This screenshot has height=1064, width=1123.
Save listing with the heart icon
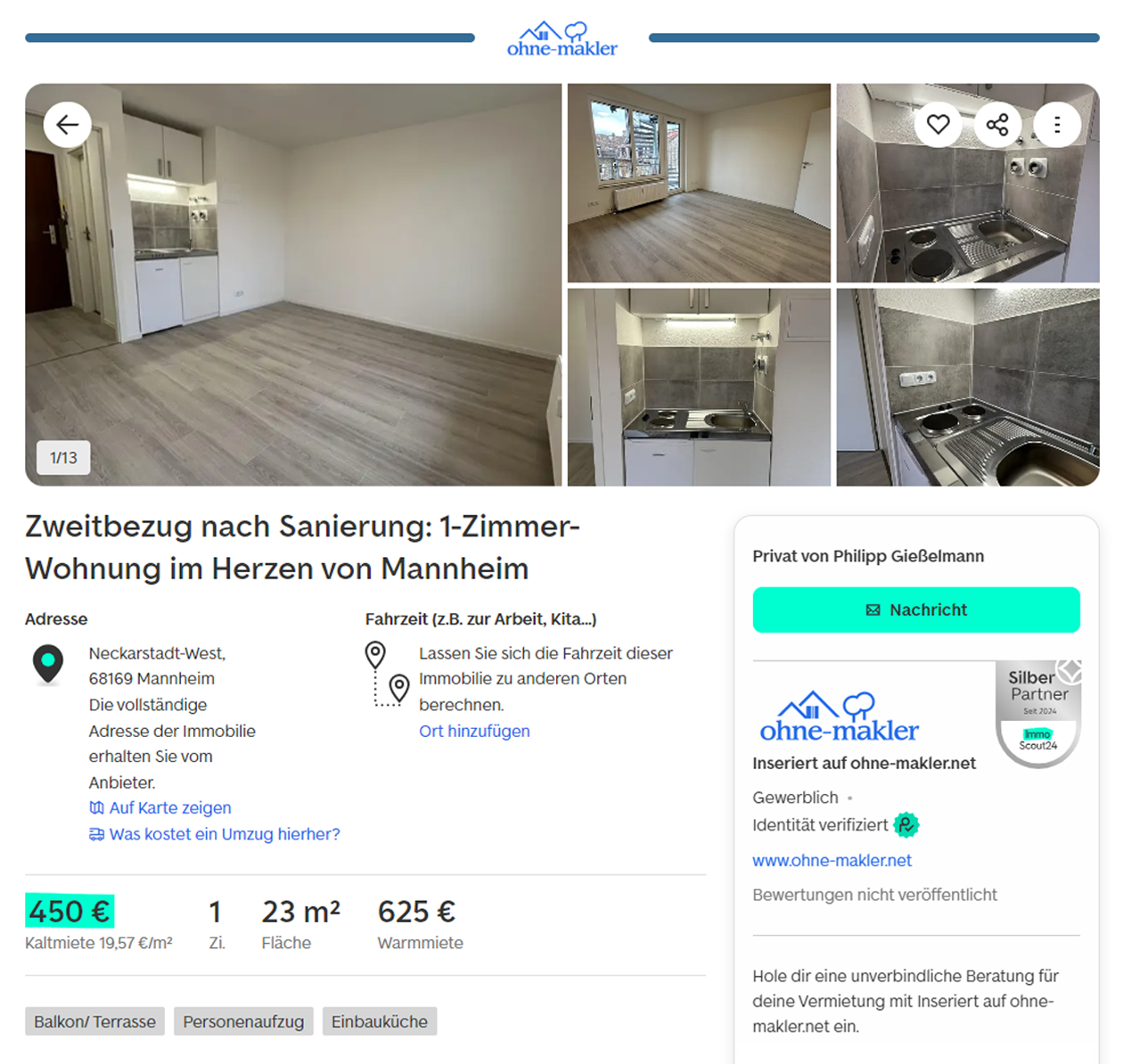939,125
